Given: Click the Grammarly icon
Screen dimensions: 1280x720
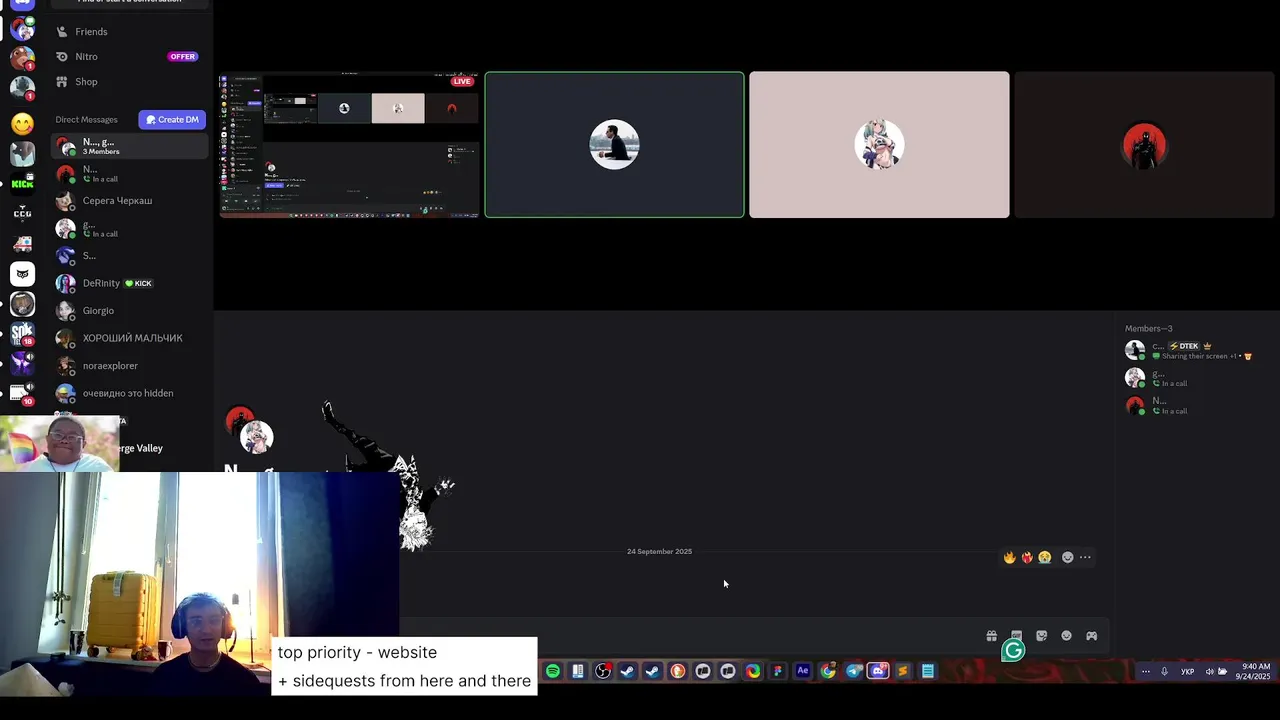Looking at the screenshot, I should (x=1013, y=651).
